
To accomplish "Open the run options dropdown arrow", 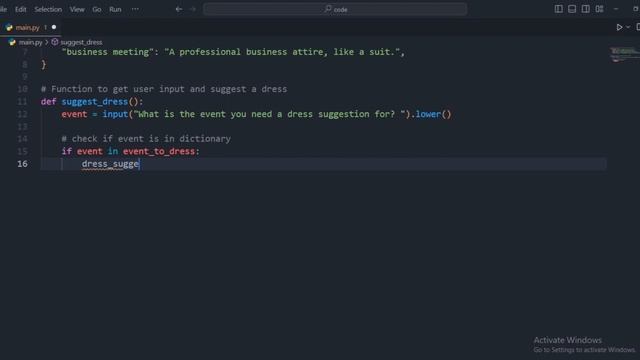I will (628, 27).
